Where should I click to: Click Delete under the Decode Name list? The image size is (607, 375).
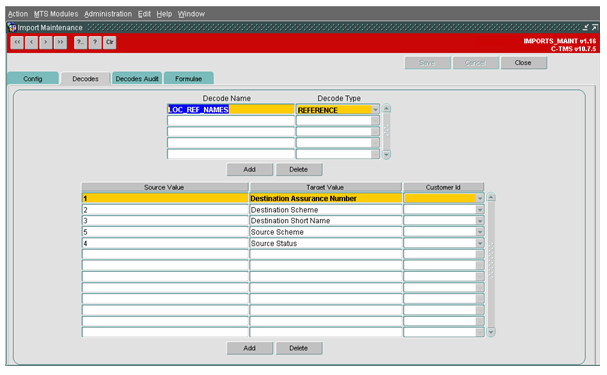pyautogui.click(x=298, y=169)
